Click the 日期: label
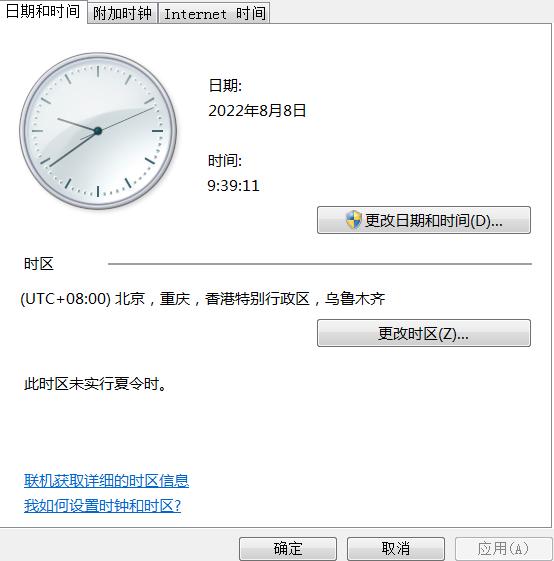The width and height of the screenshot is (554, 561). (225, 86)
